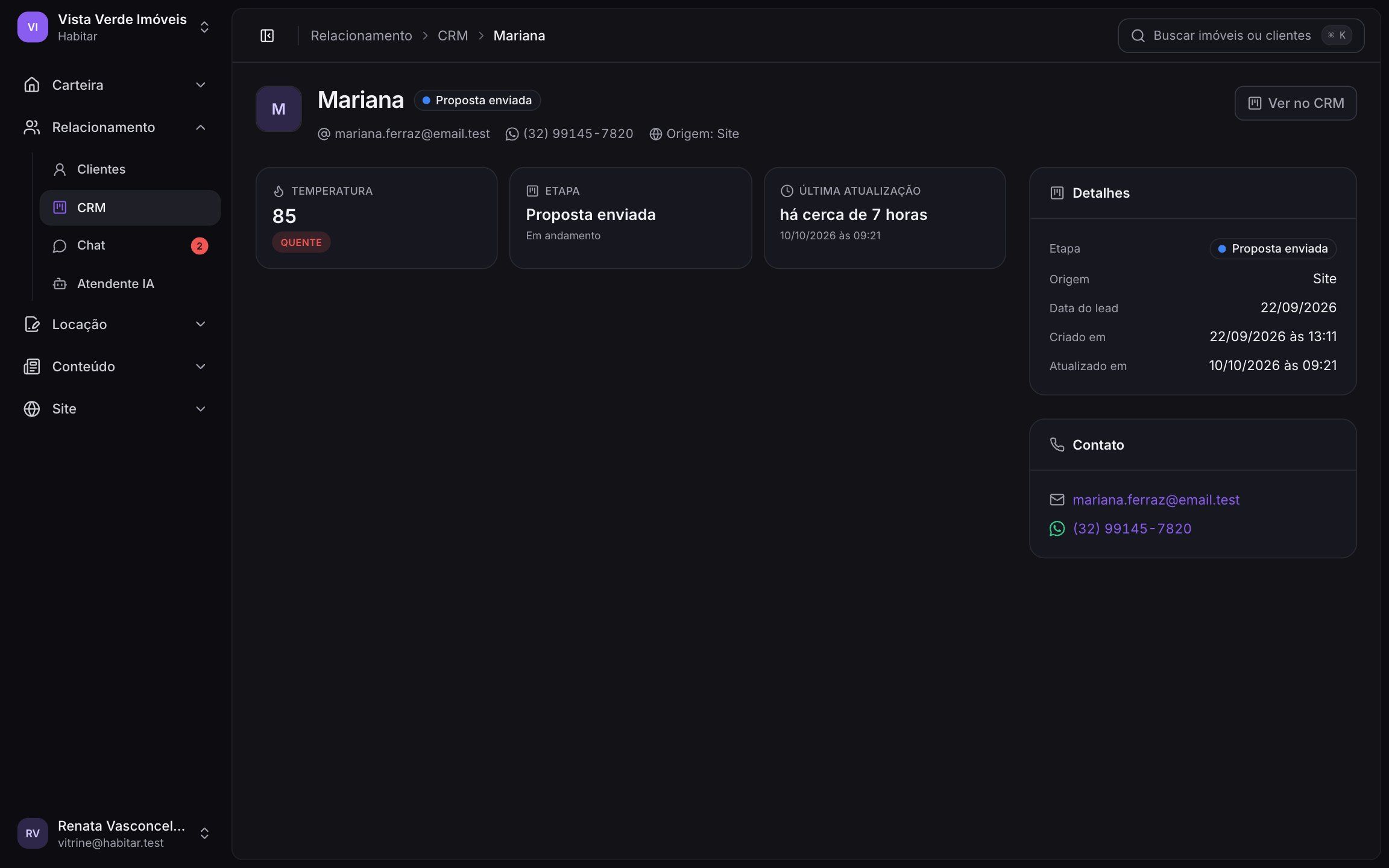Open Atendente IA in the sidebar

coord(130,284)
